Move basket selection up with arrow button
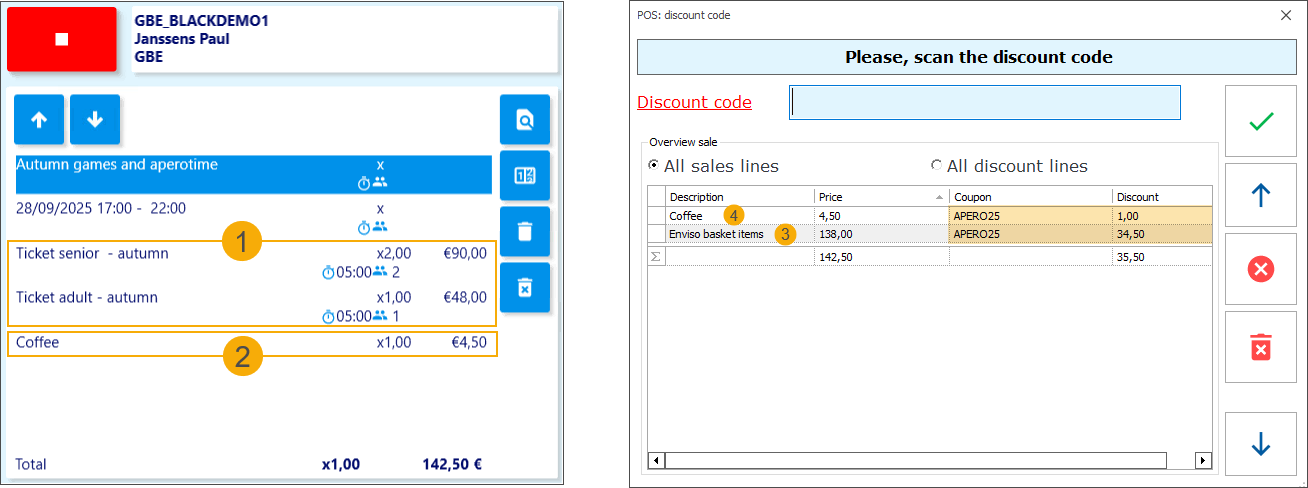Image resolution: width=1308 pixels, height=488 pixels. pyautogui.click(x=39, y=120)
